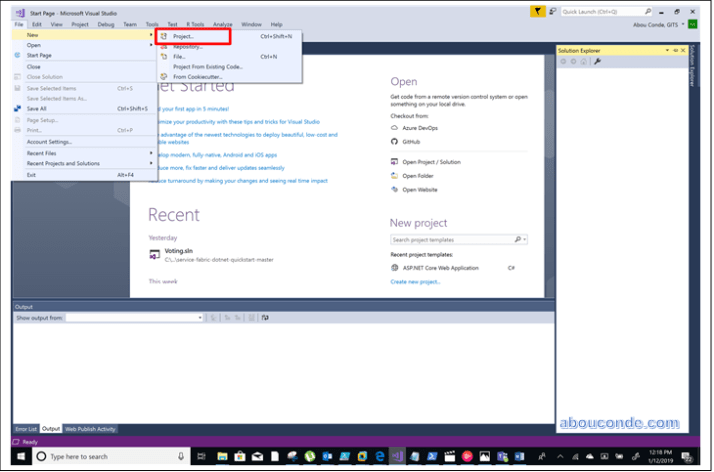Click the Solution Explorer home icon
The height and width of the screenshot is (472, 714).
point(583,61)
